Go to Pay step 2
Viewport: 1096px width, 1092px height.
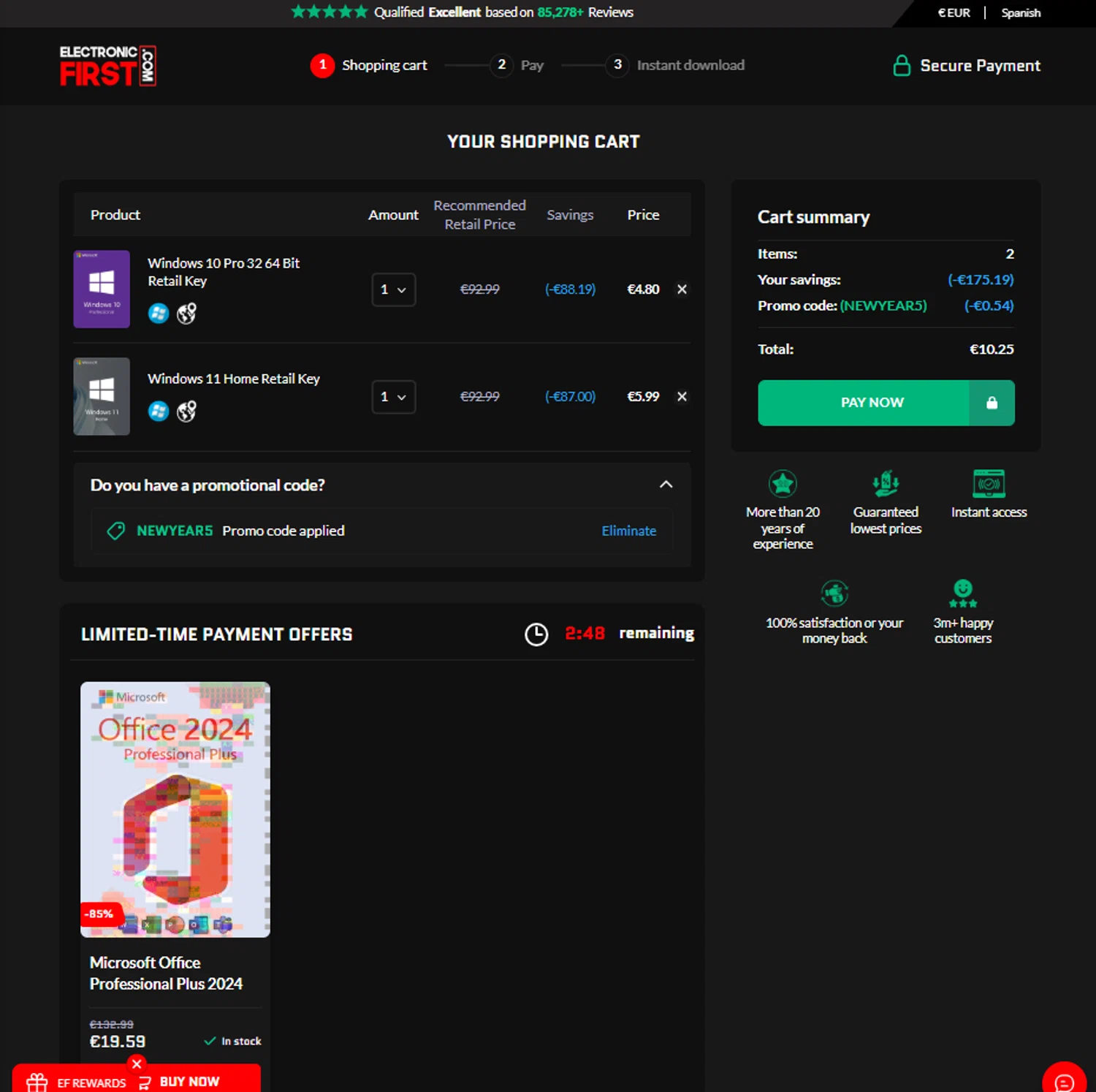tap(517, 65)
